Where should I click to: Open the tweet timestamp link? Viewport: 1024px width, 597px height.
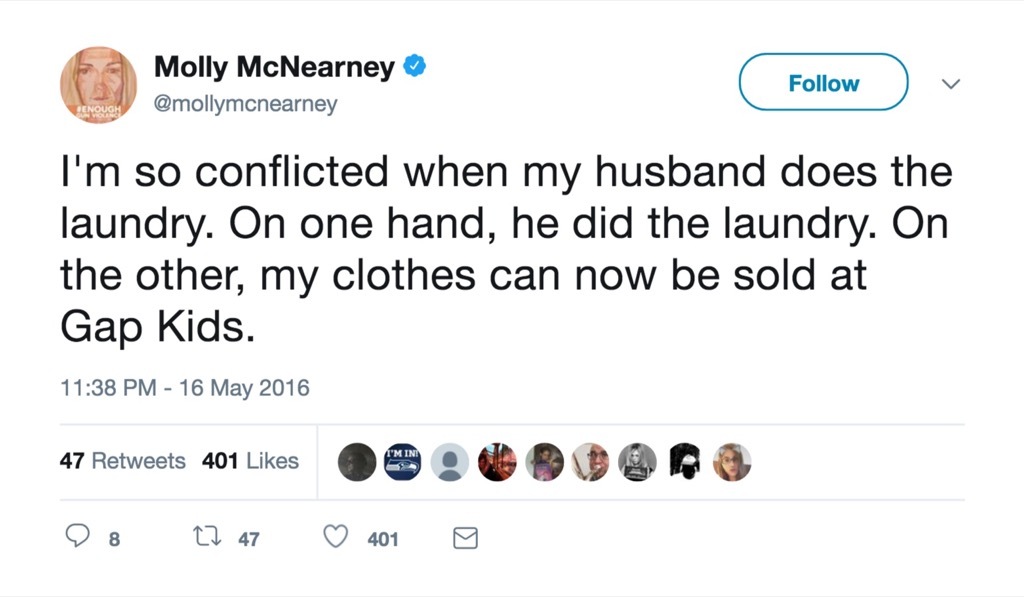183,387
